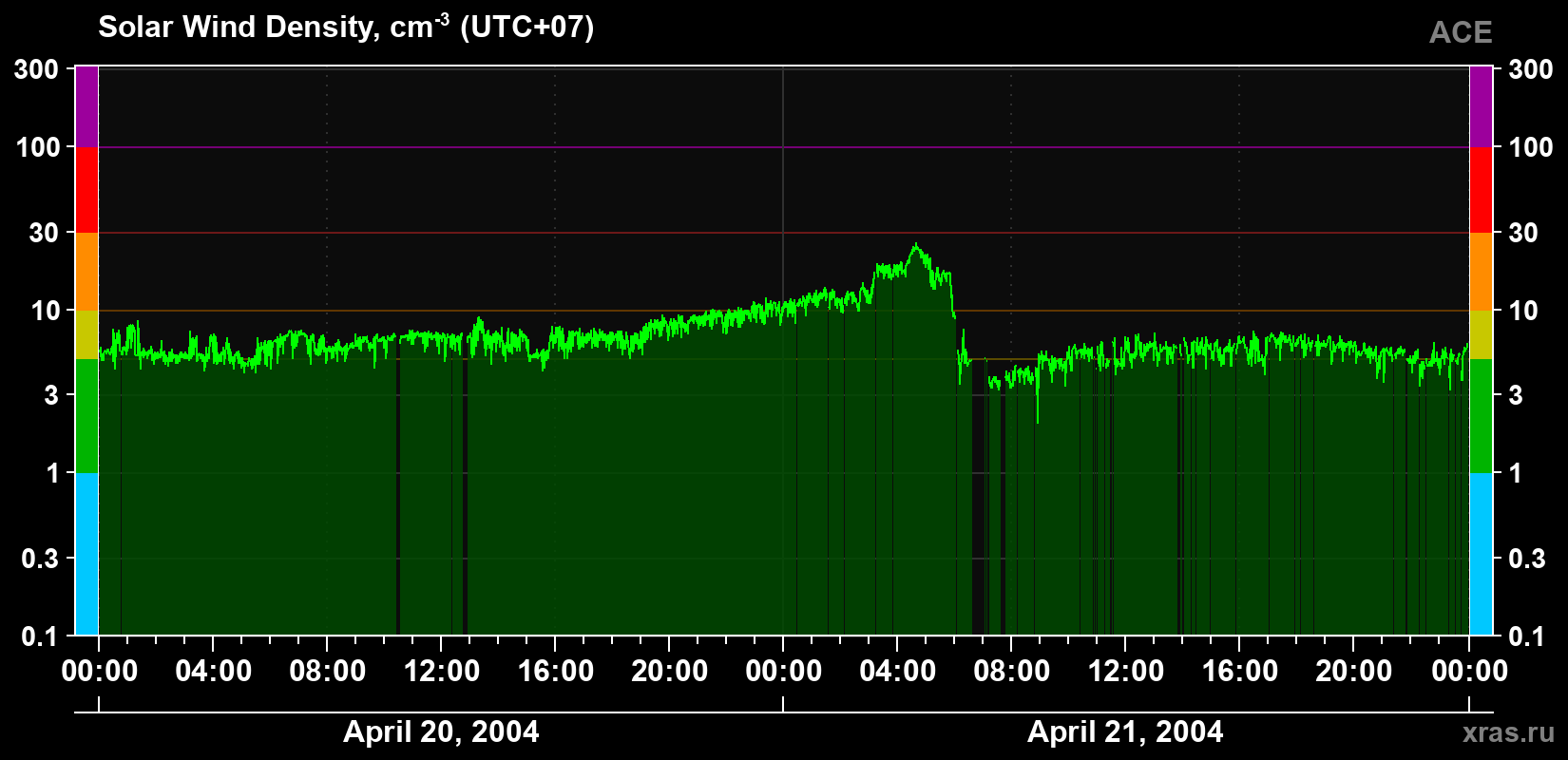Click the yellow color band on left scale

tap(86, 334)
